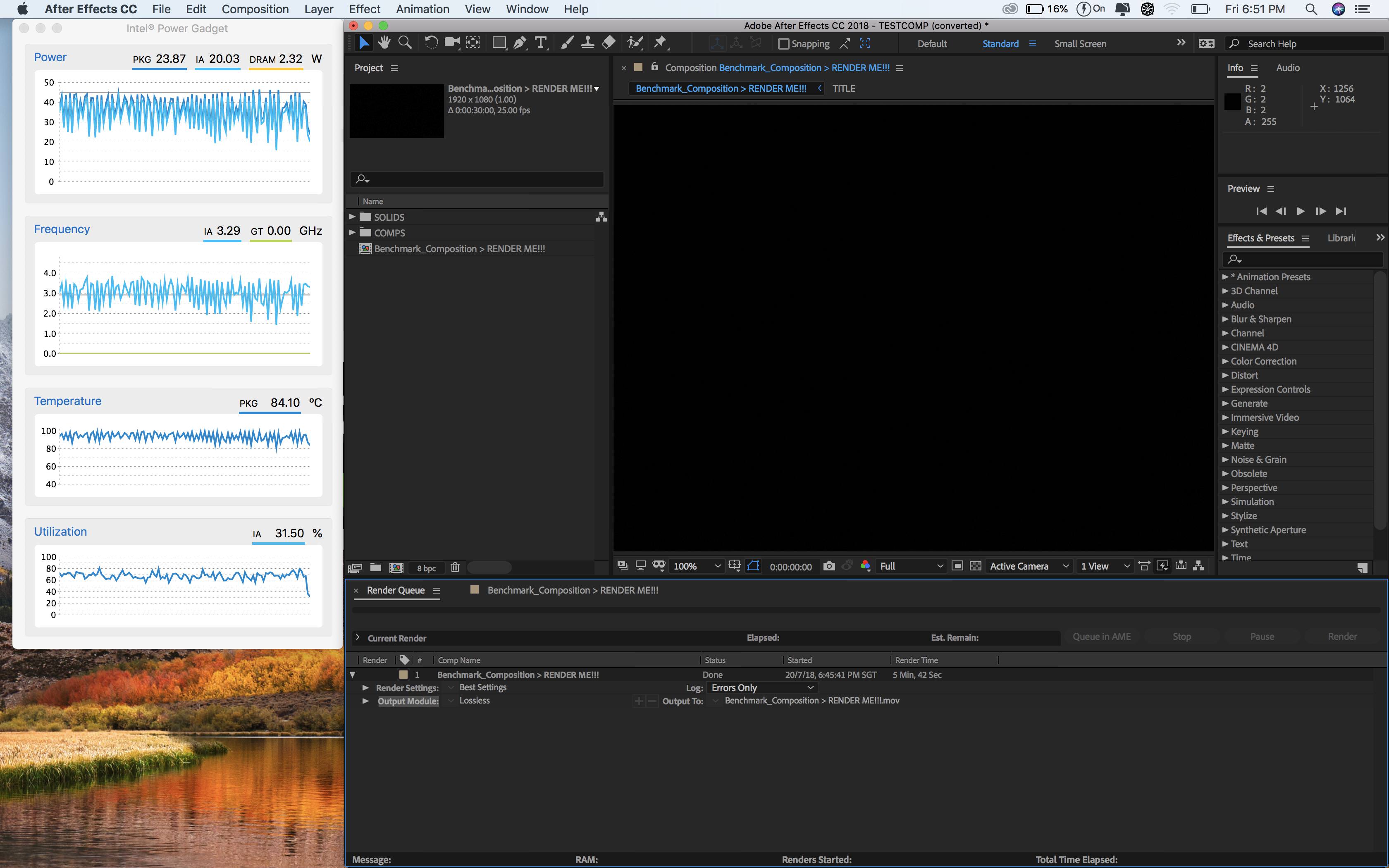Click the Lossless output module link
This screenshot has width=1389, height=868.
pos(474,700)
